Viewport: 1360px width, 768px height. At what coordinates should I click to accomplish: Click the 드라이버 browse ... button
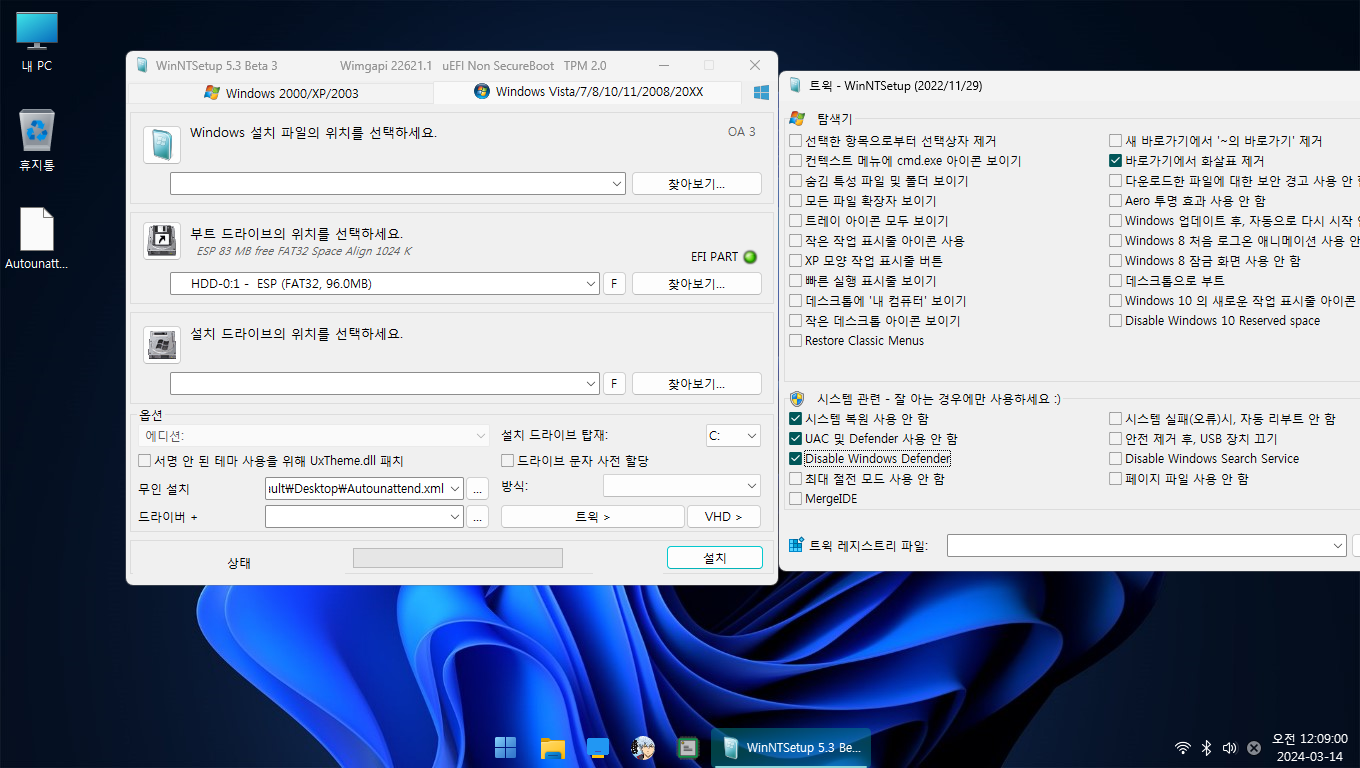[x=477, y=517]
